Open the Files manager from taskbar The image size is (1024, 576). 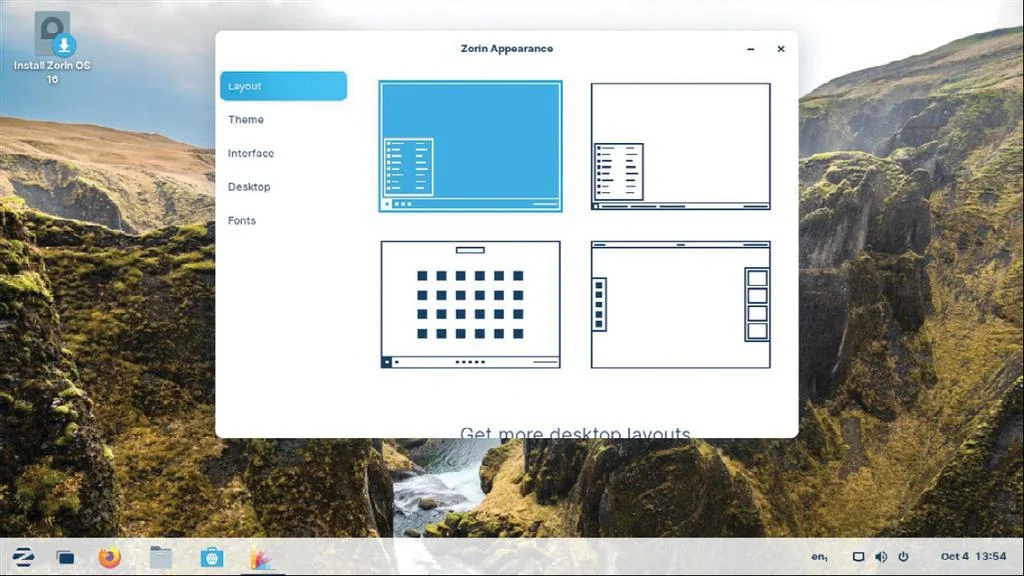click(x=161, y=557)
